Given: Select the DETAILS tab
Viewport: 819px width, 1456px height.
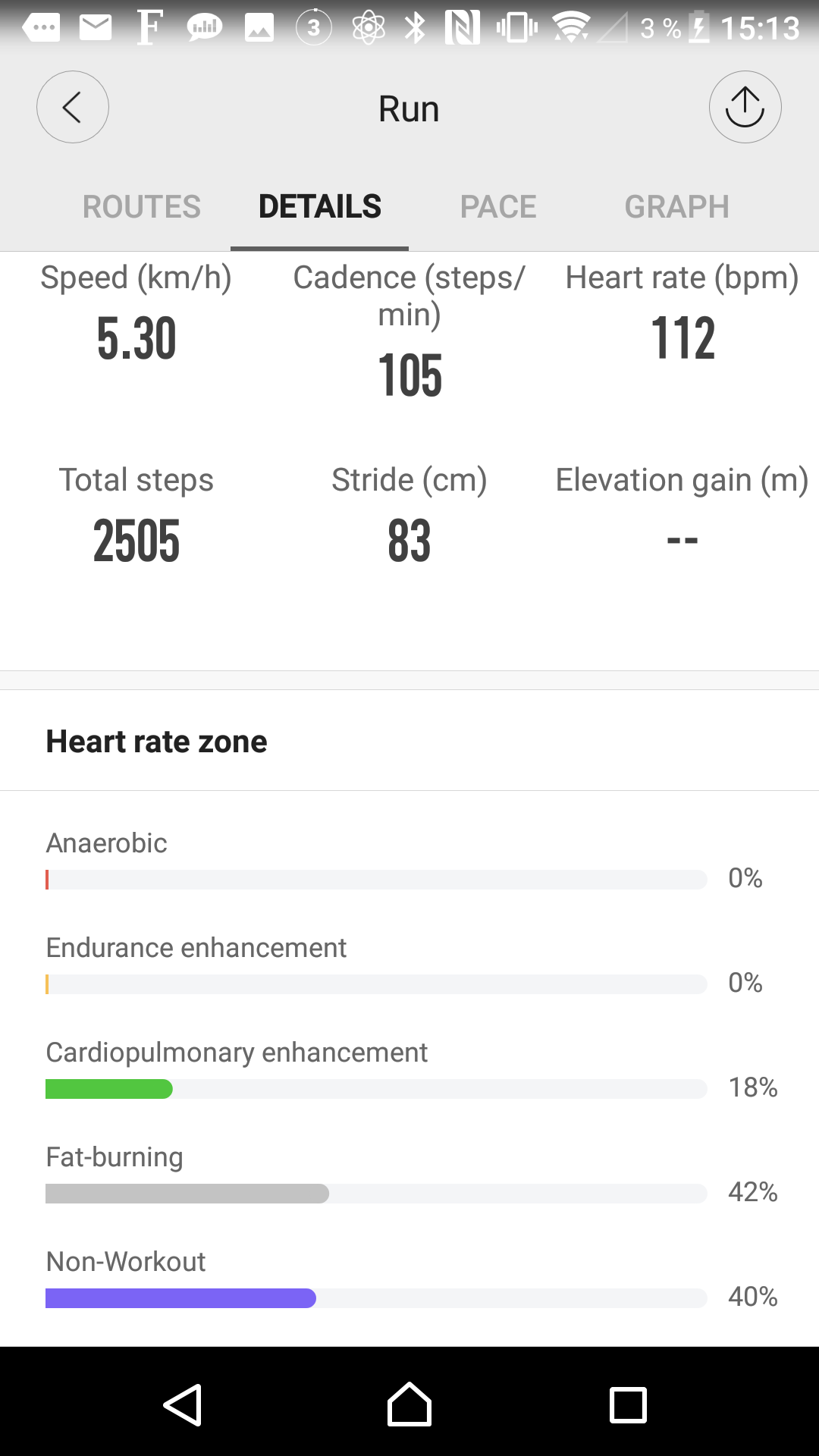Looking at the screenshot, I should click(x=320, y=207).
